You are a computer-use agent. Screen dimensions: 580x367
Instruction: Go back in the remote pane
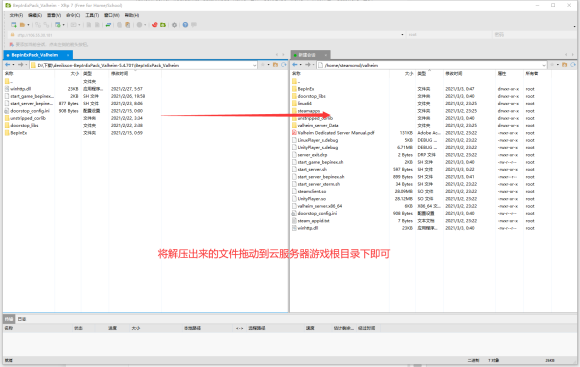(x=295, y=65)
